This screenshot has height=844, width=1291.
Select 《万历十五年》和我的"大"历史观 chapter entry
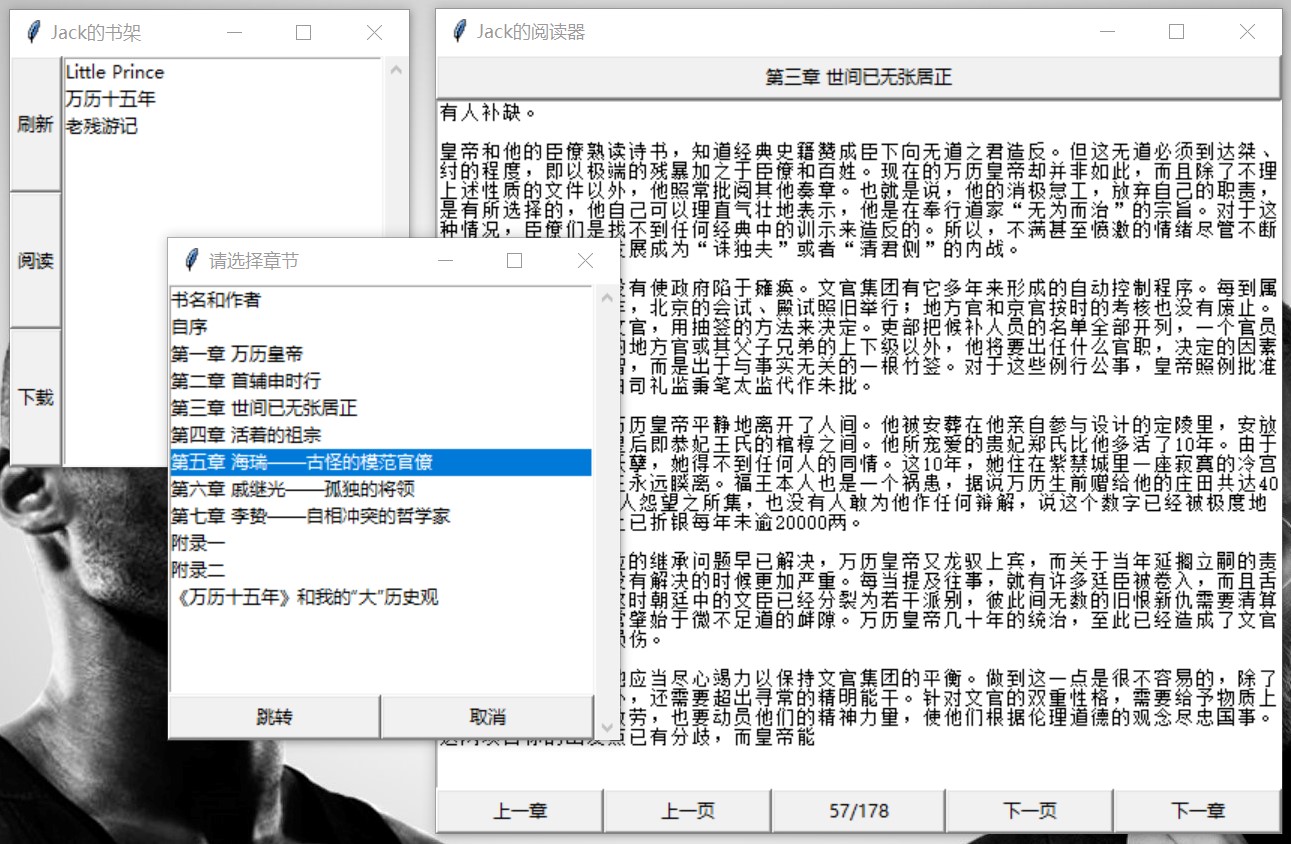pyautogui.click(x=381, y=597)
